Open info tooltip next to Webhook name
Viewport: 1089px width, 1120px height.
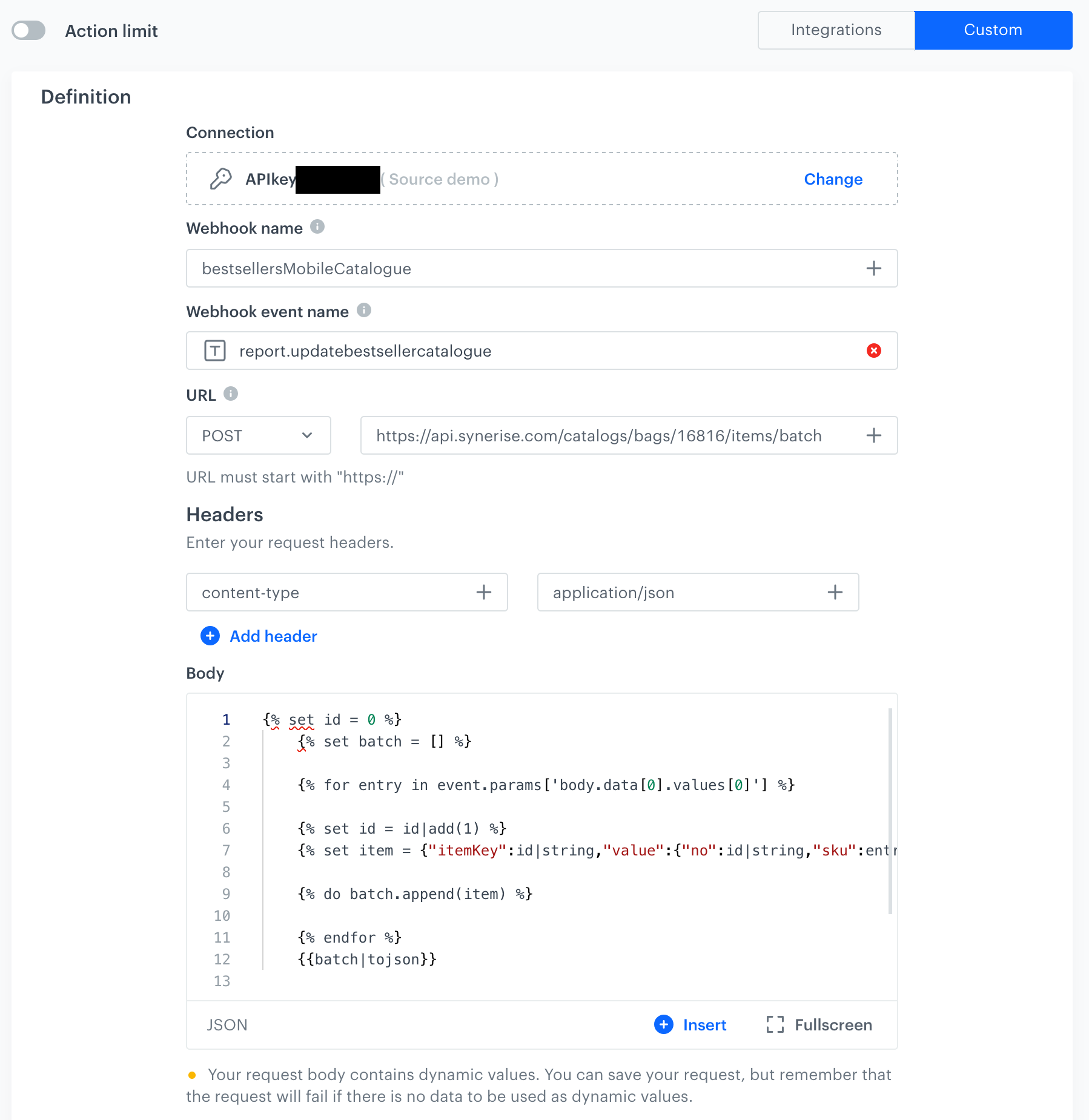(x=317, y=227)
